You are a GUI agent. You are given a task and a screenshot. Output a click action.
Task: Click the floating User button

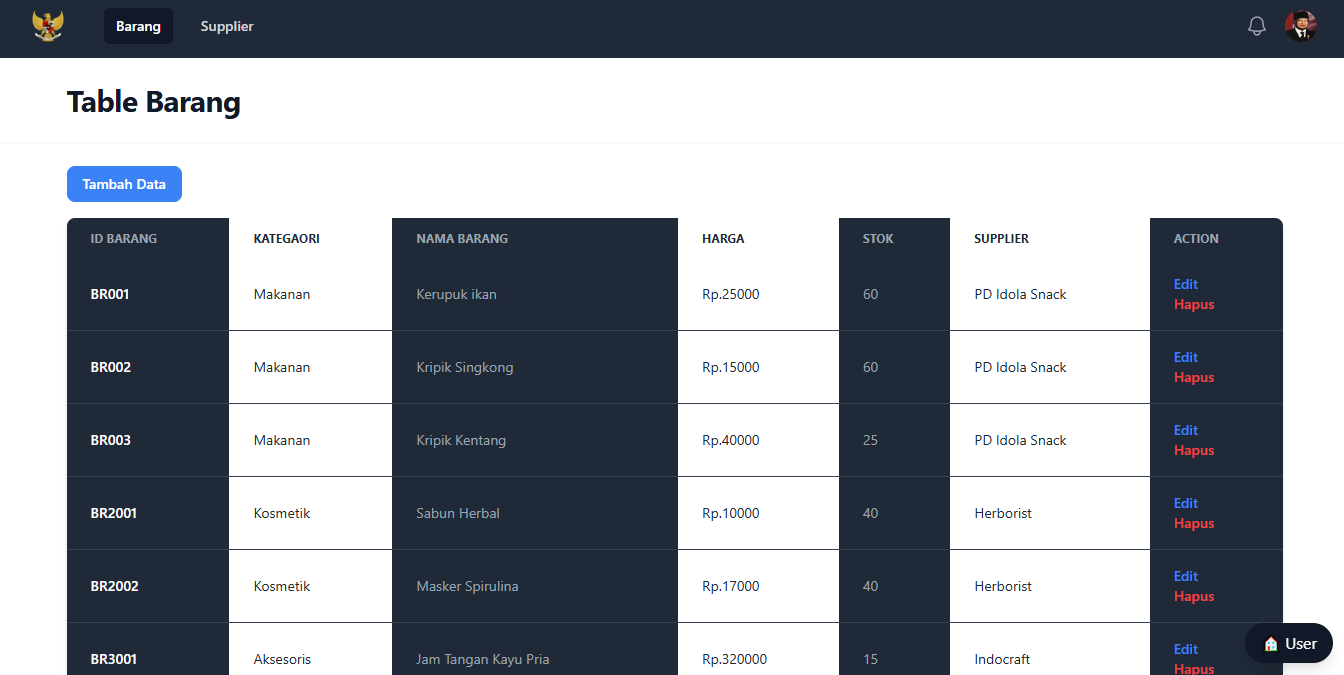pos(1289,644)
